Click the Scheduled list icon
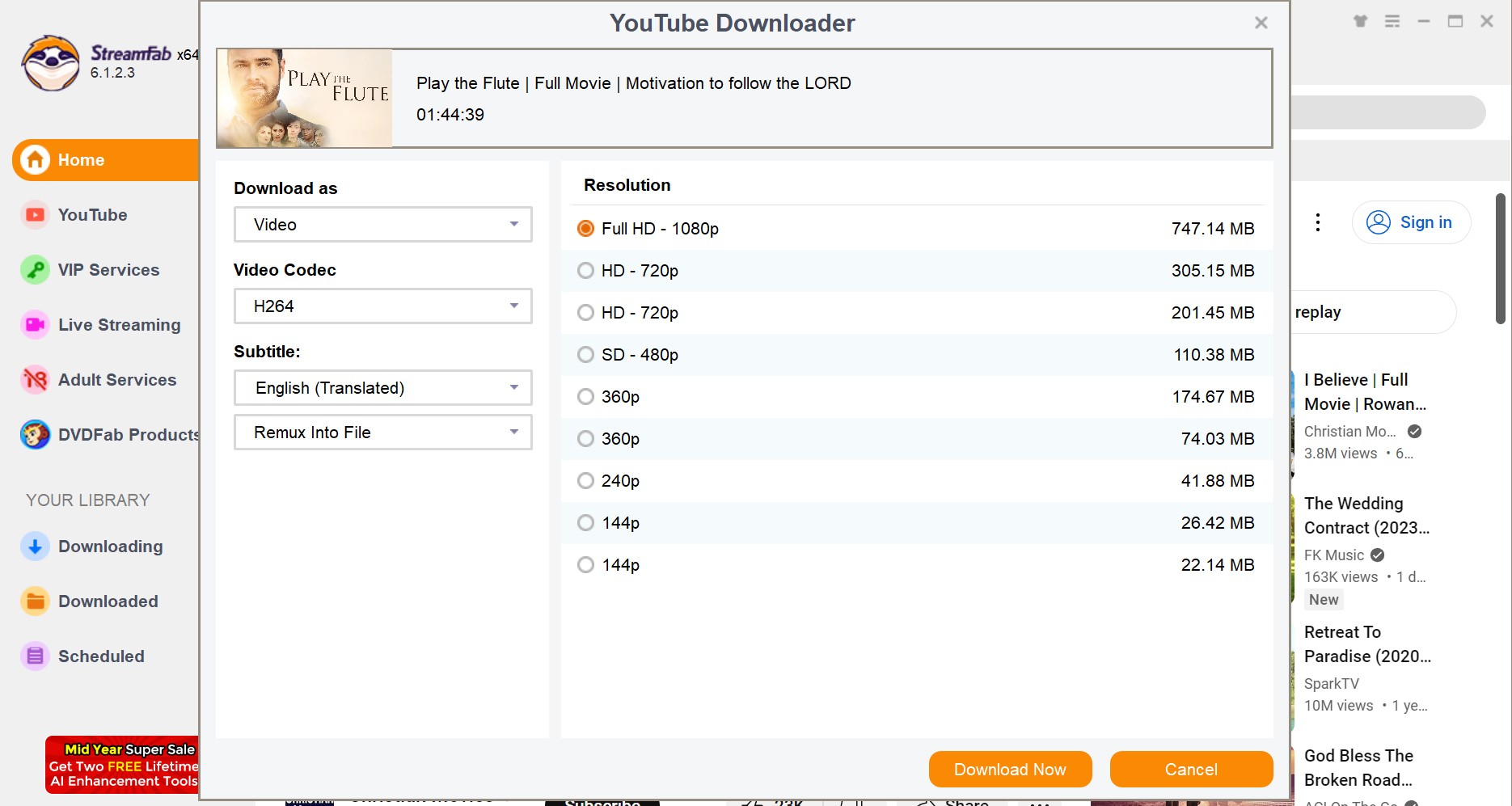This screenshot has height=806, width=1512. pos(35,656)
